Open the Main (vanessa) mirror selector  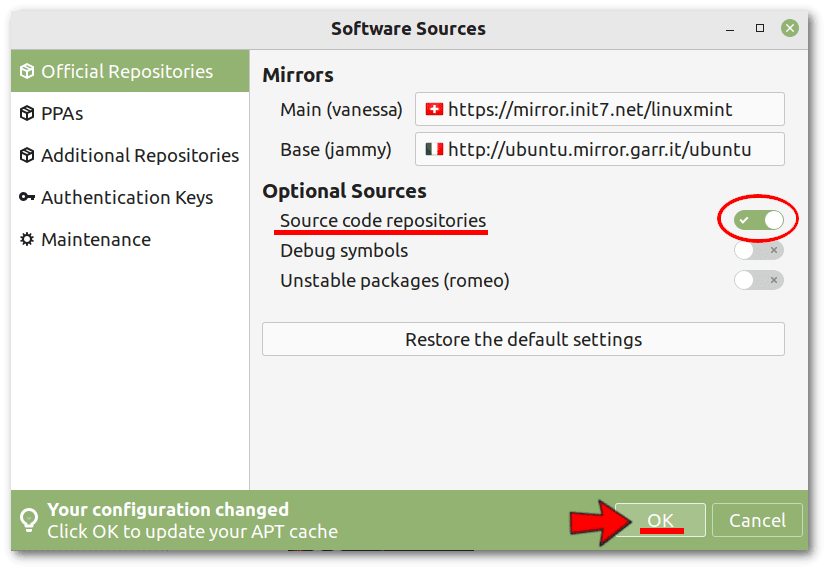click(600, 109)
